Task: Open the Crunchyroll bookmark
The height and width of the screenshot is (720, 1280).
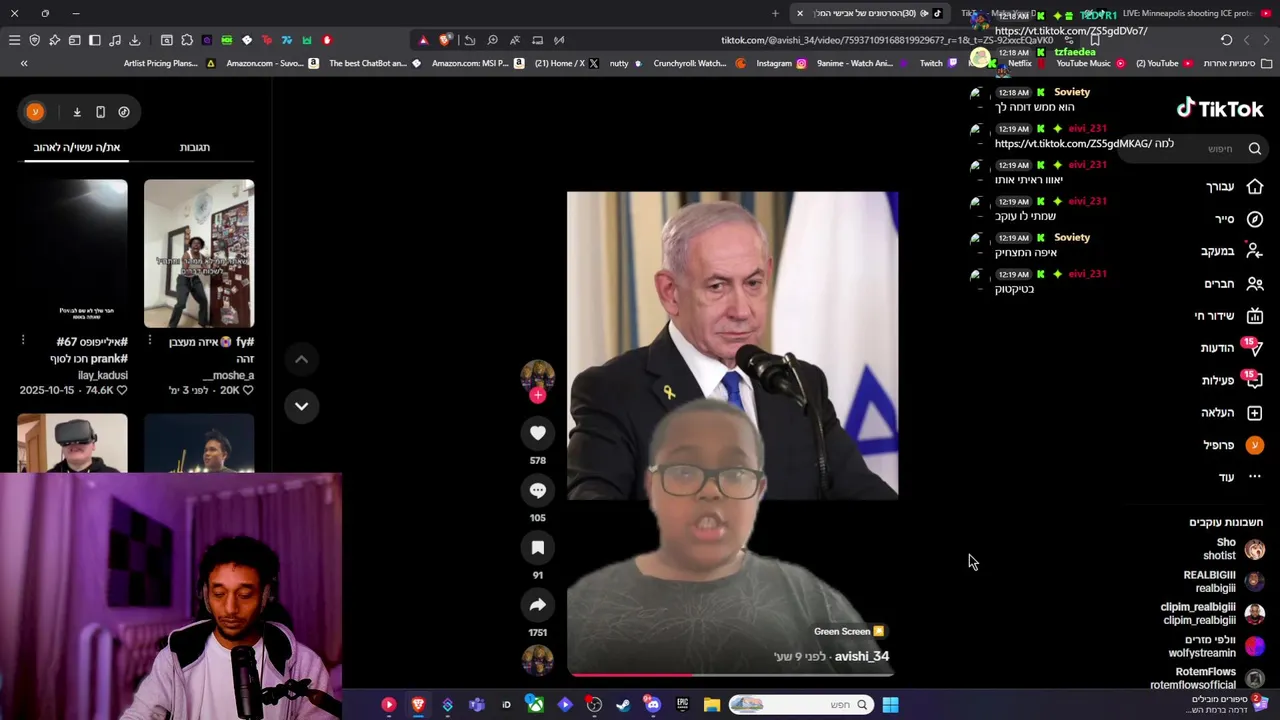Action: (x=699, y=63)
